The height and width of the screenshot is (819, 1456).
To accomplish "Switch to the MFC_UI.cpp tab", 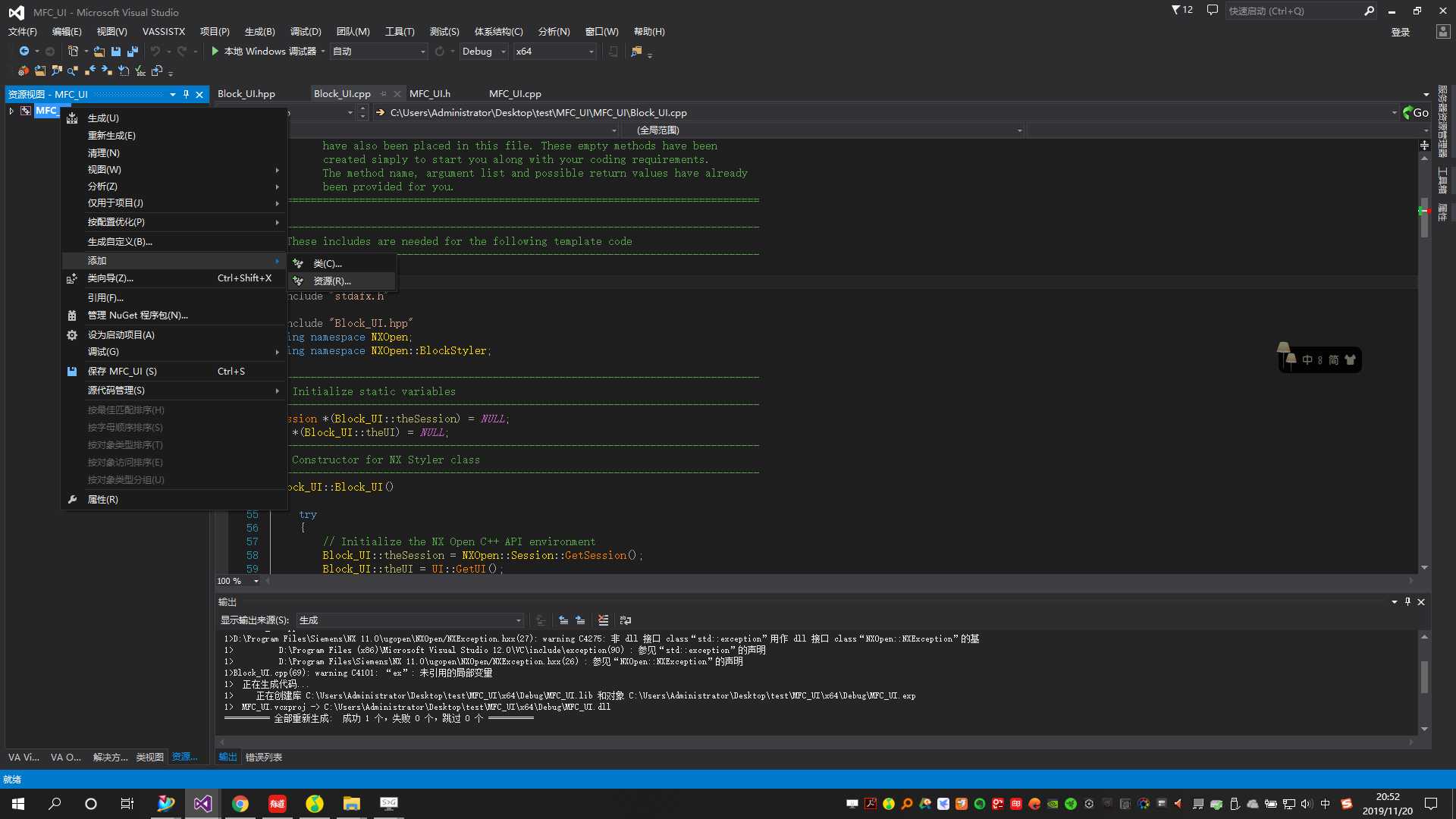I will pos(515,94).
